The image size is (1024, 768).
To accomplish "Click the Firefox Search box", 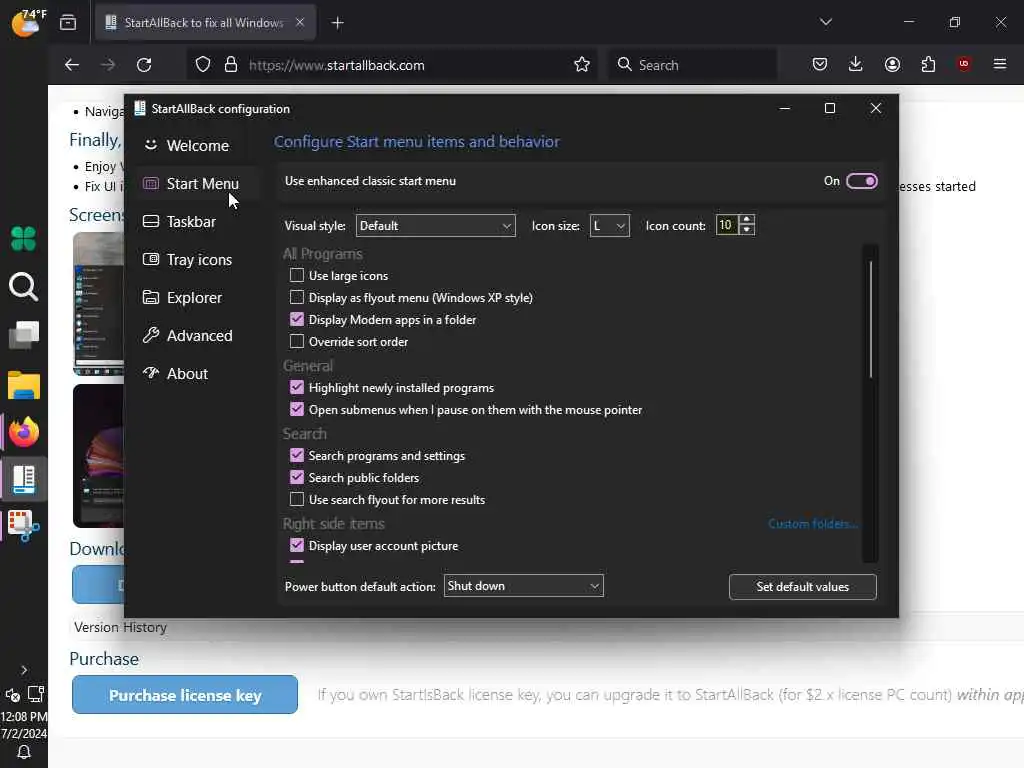I will (693, 65).
